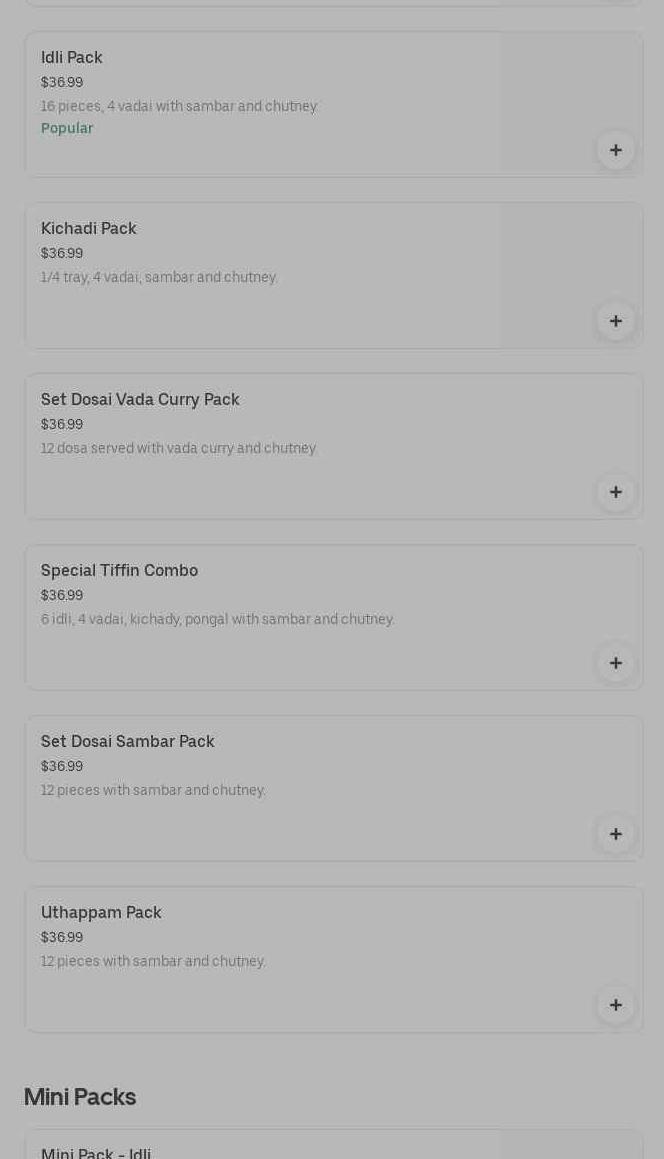664x1159 pixels.
Task: Click plus on Set Dosai Vada Curry Pack
Action: (615, 492)
